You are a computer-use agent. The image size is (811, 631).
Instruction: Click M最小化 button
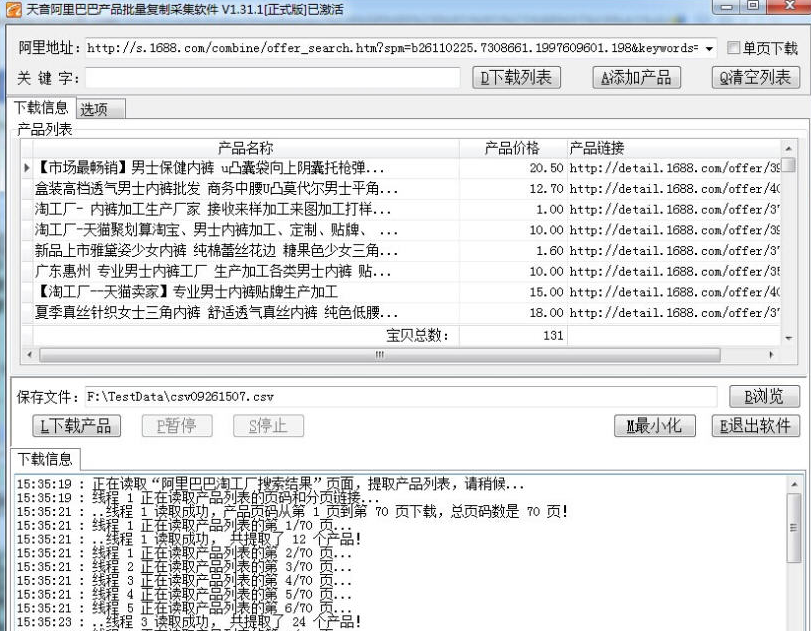[654, 427]
